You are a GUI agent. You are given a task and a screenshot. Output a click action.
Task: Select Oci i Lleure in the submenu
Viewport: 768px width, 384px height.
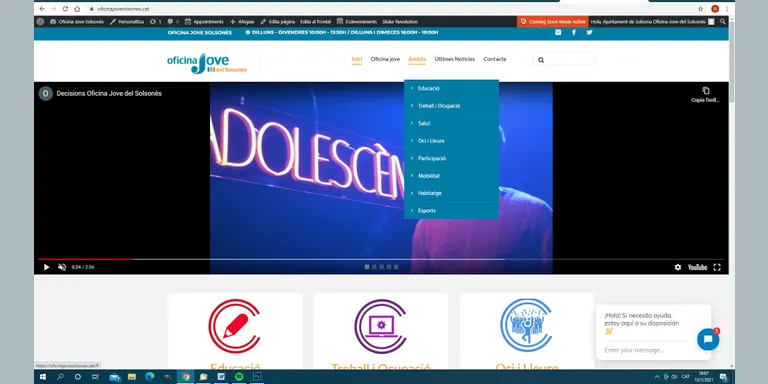click(x=451, y=141)
